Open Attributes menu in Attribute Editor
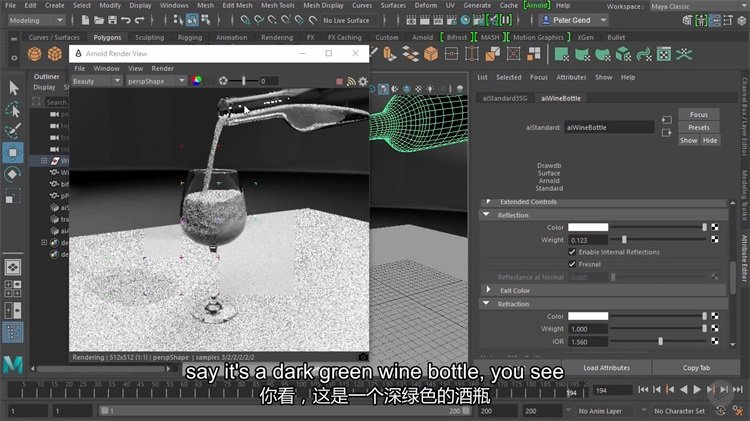The height and width of the screenshot is (421, 750). pos(571,77)
